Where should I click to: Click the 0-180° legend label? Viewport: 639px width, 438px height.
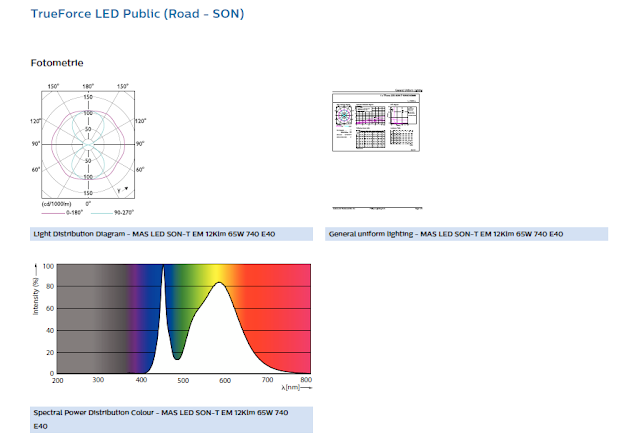[x=75, y=213]
